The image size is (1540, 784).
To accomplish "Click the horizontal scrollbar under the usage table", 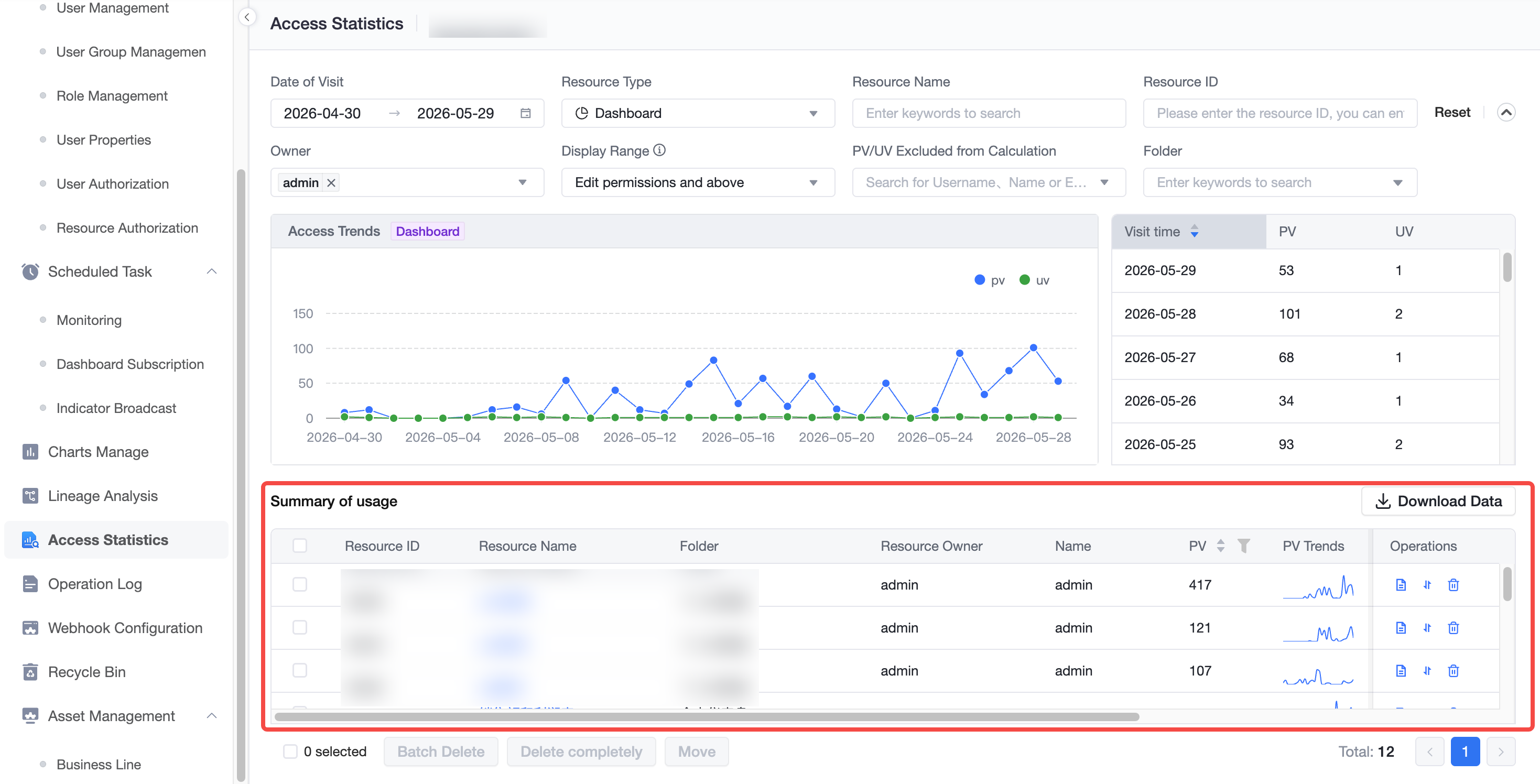I will [707, 716].
